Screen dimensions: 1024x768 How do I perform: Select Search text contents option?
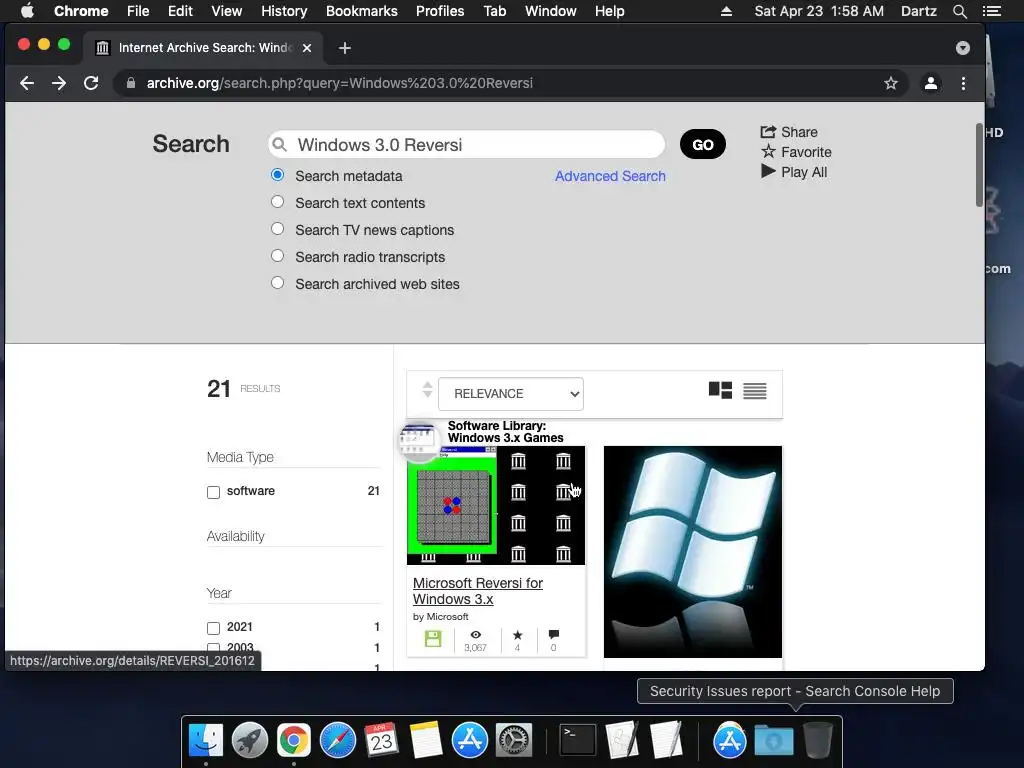[278, 202]
